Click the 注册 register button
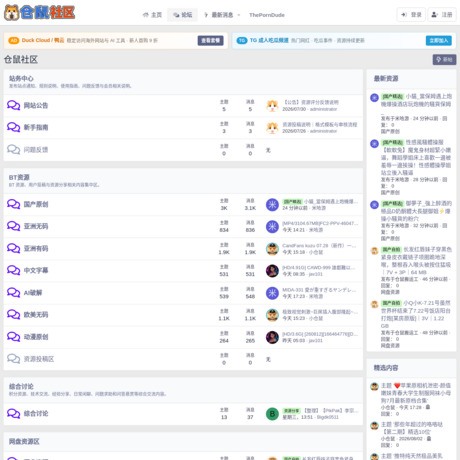The width and height of the screenshot is (460, 460). point(442,15)
